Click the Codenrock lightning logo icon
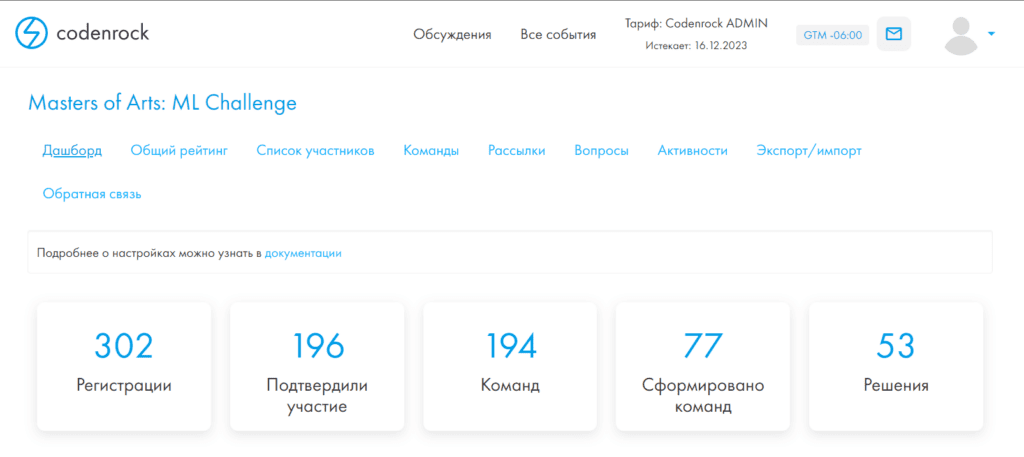 pos(31,33)
